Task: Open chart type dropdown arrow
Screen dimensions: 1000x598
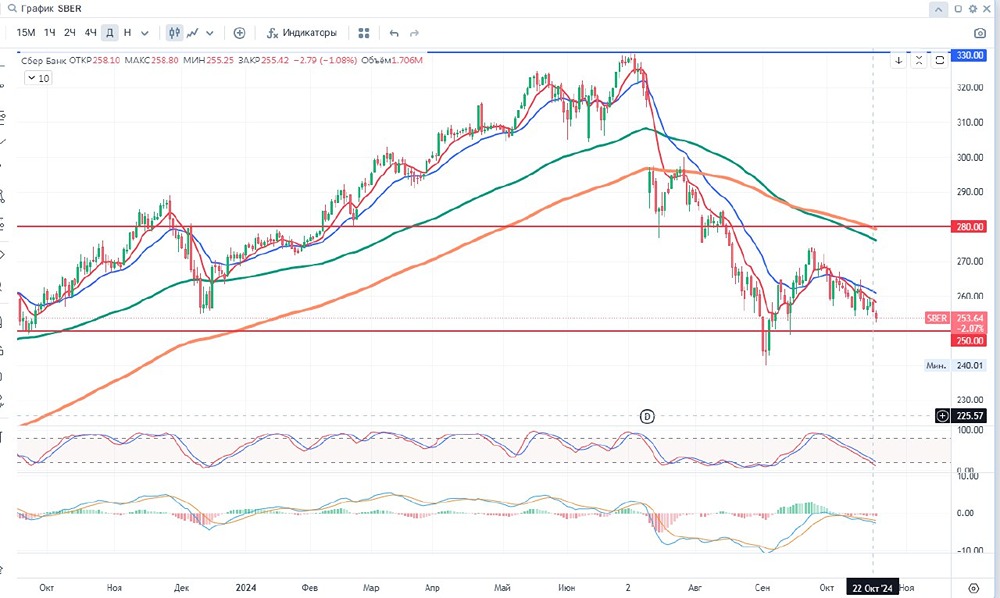Action: click(x=210, y=33)
